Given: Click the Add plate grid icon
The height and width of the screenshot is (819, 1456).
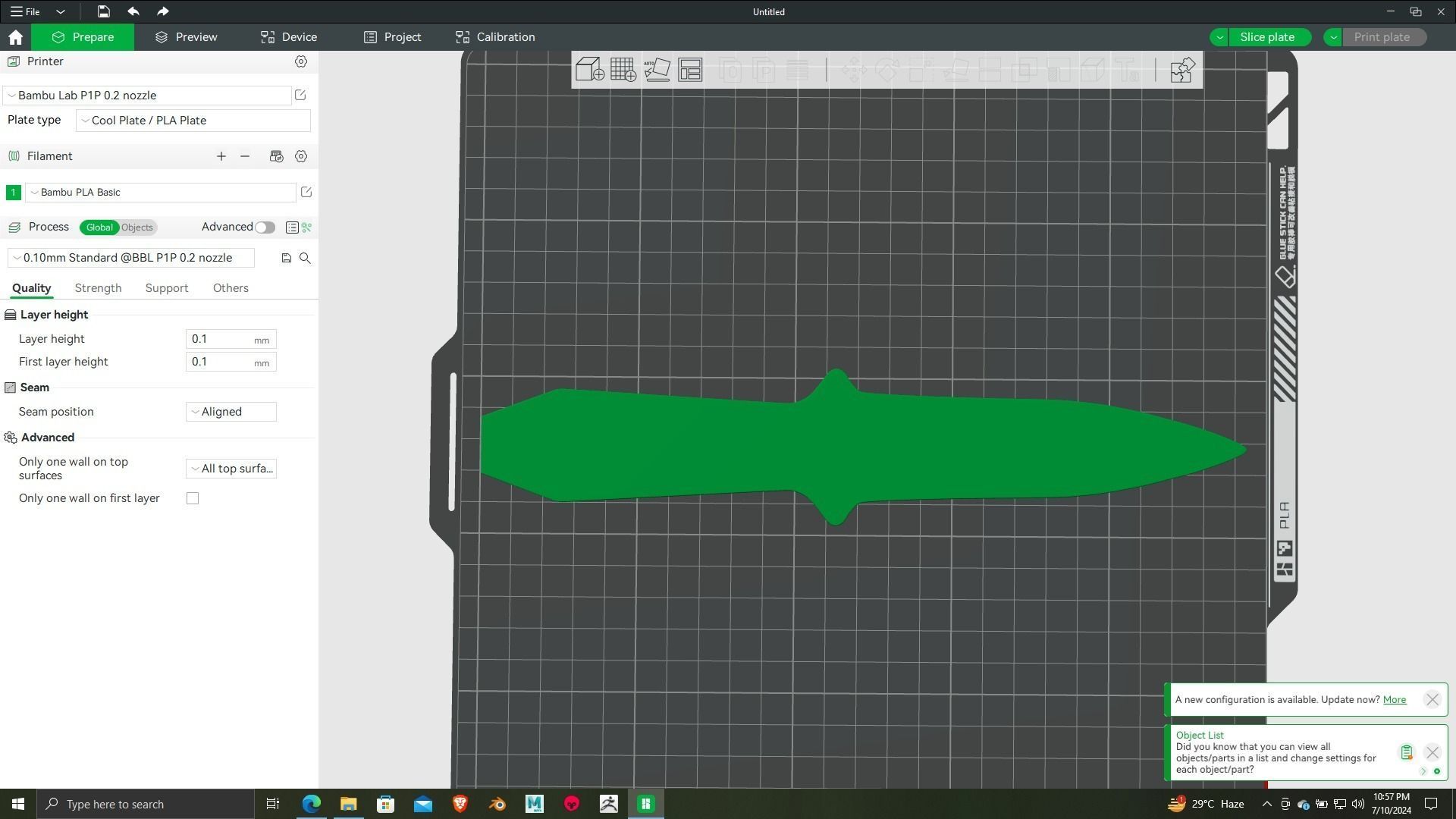Looking at the screenshot, I should [623, 70].
